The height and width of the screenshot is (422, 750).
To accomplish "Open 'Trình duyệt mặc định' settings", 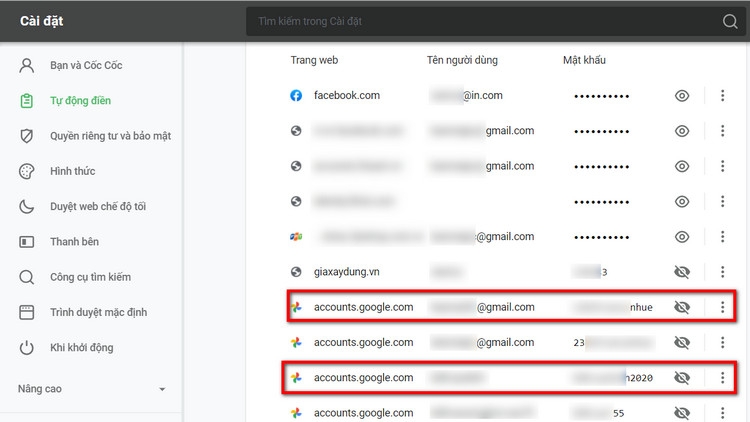I will [x=99, y=312].
